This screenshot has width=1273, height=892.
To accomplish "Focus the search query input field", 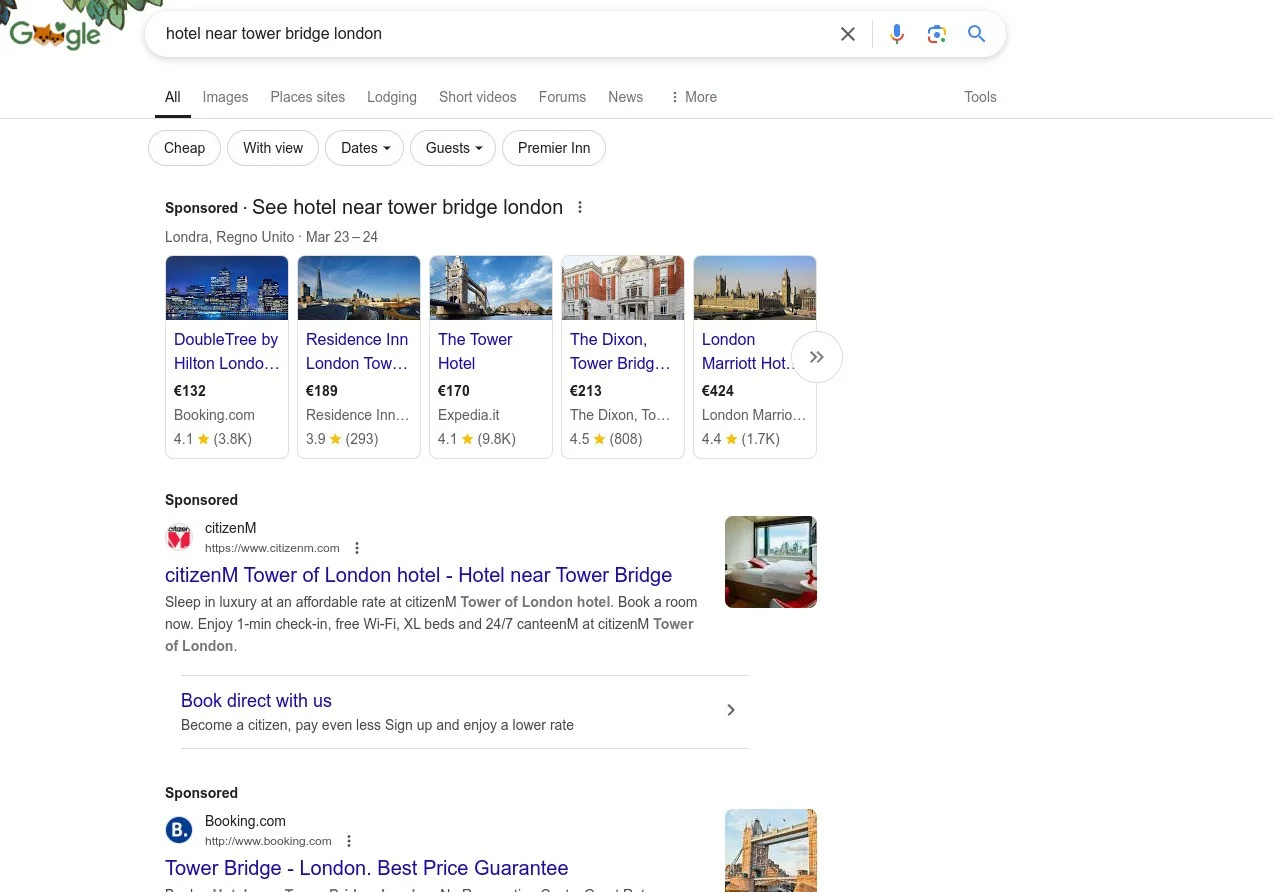I will 495,34.
